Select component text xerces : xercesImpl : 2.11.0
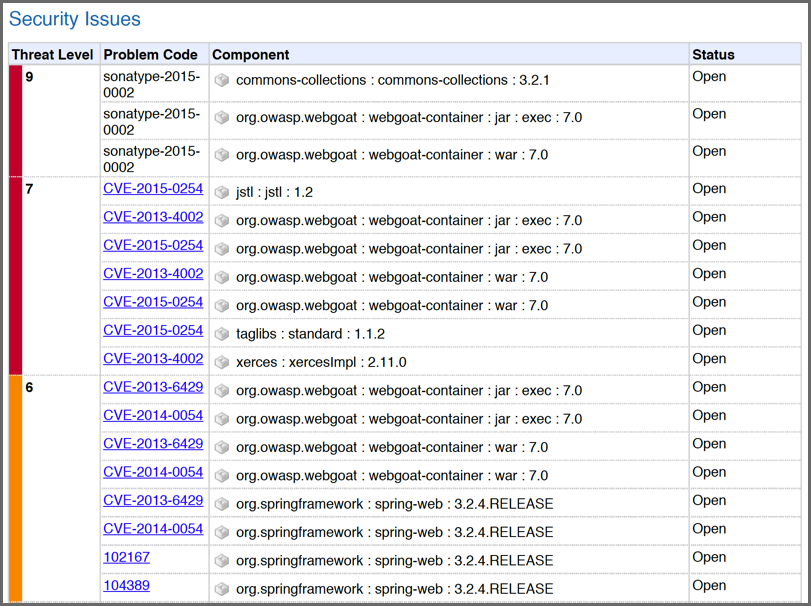Viewport: 811px width, 606px height. [x=321, y=362]
